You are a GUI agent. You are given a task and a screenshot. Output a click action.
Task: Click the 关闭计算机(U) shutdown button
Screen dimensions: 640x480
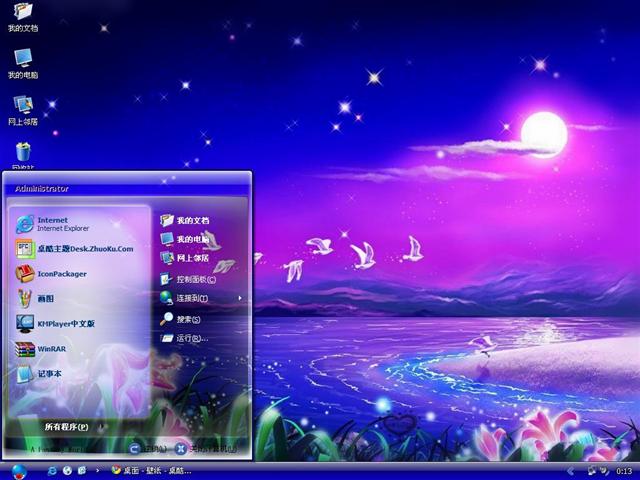pos(207,449)
